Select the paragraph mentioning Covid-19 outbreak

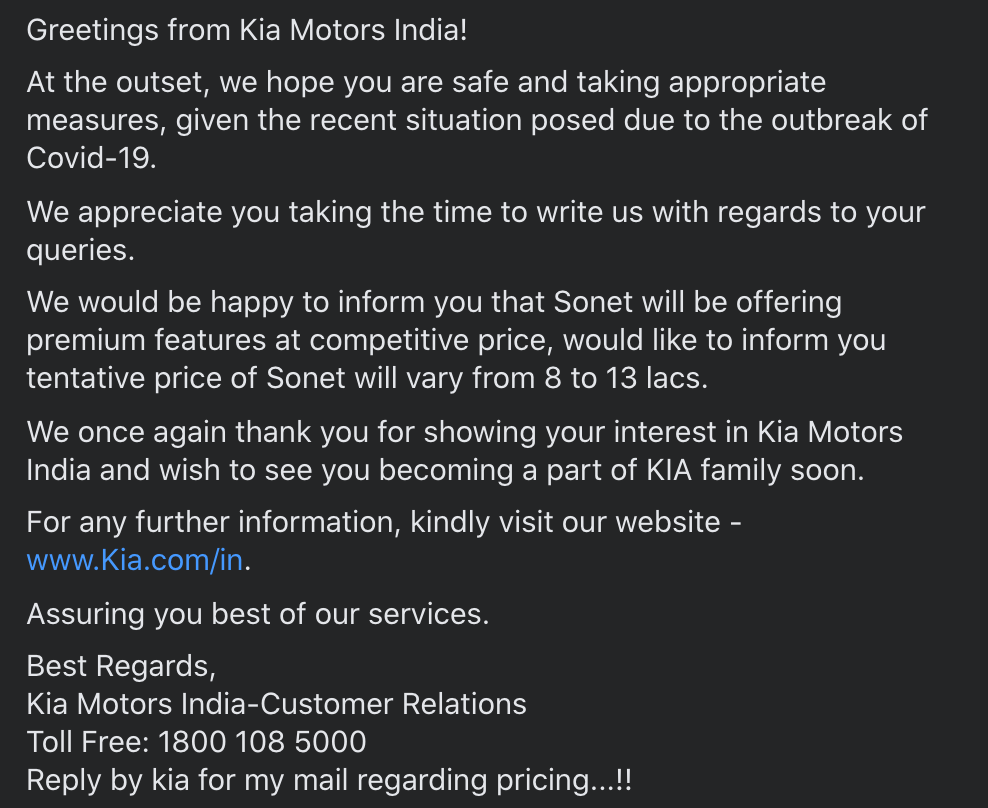477,120
